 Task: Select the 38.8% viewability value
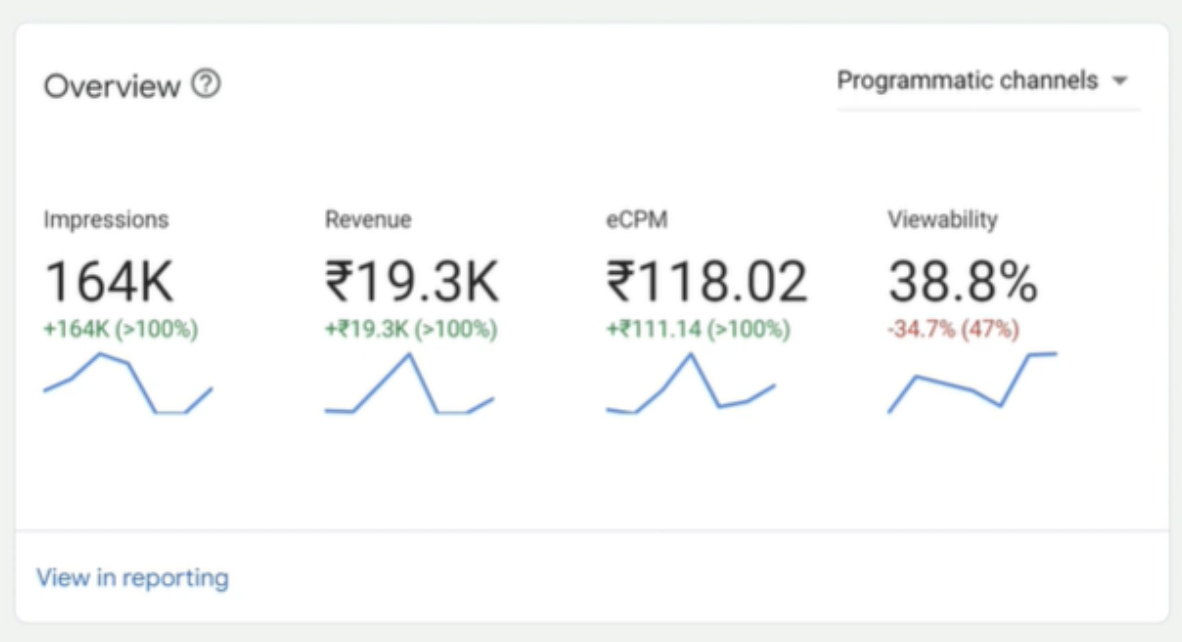tap(962, 280)
